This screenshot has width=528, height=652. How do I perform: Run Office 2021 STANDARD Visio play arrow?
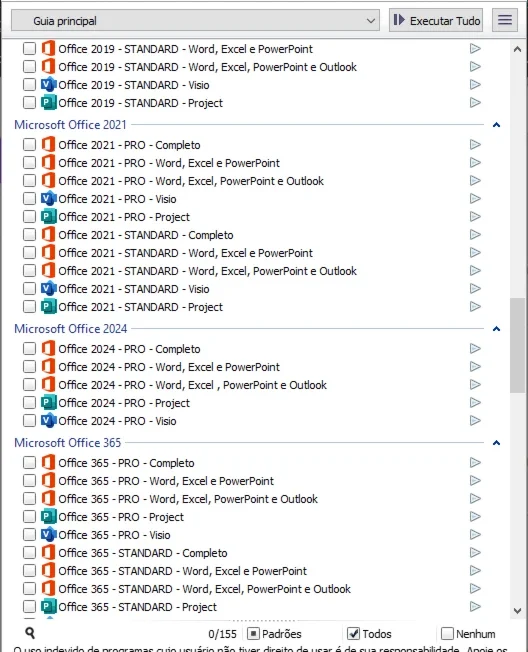(475, 289)
